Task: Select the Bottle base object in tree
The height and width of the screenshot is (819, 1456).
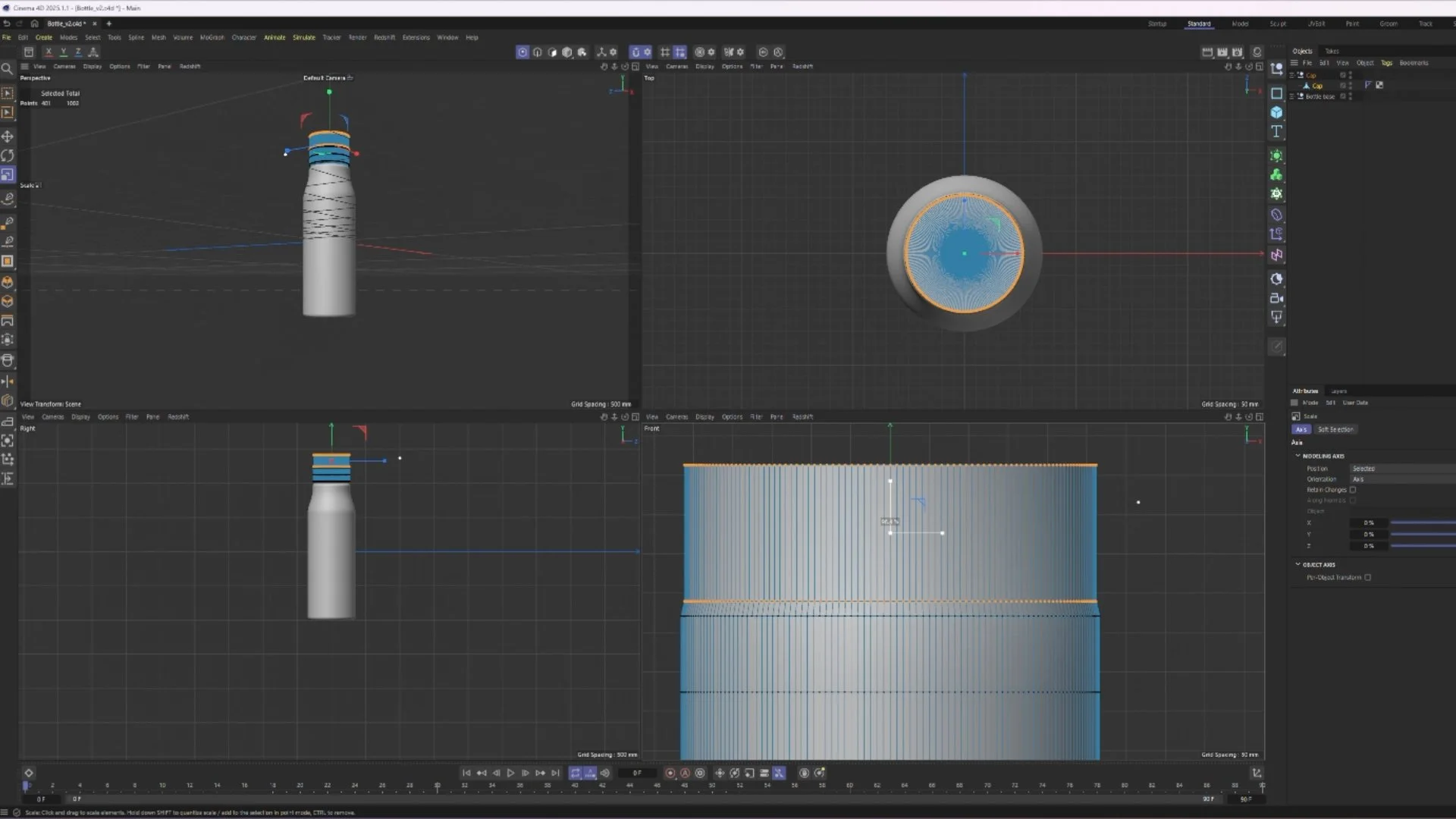Action: coord(1319,96)
